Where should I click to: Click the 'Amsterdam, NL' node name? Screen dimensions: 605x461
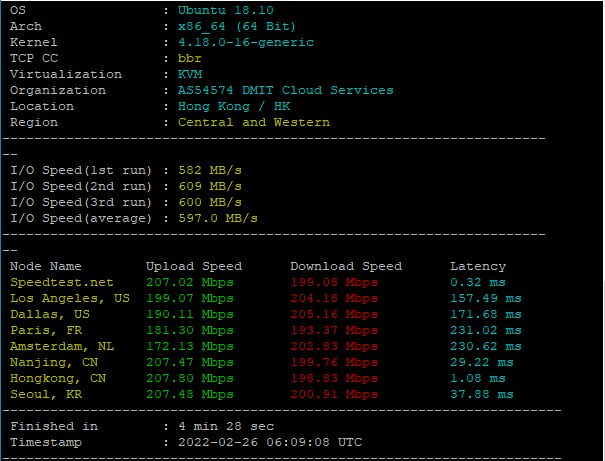[62, 346]
